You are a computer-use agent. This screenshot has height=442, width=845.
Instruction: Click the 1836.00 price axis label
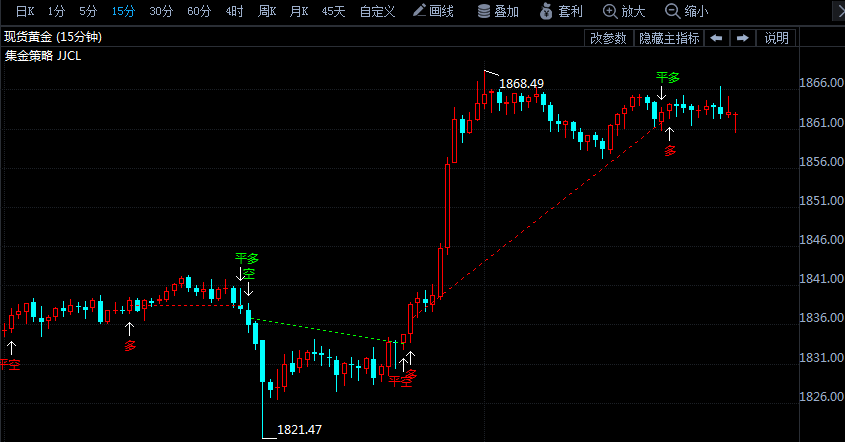click(821, 318)
